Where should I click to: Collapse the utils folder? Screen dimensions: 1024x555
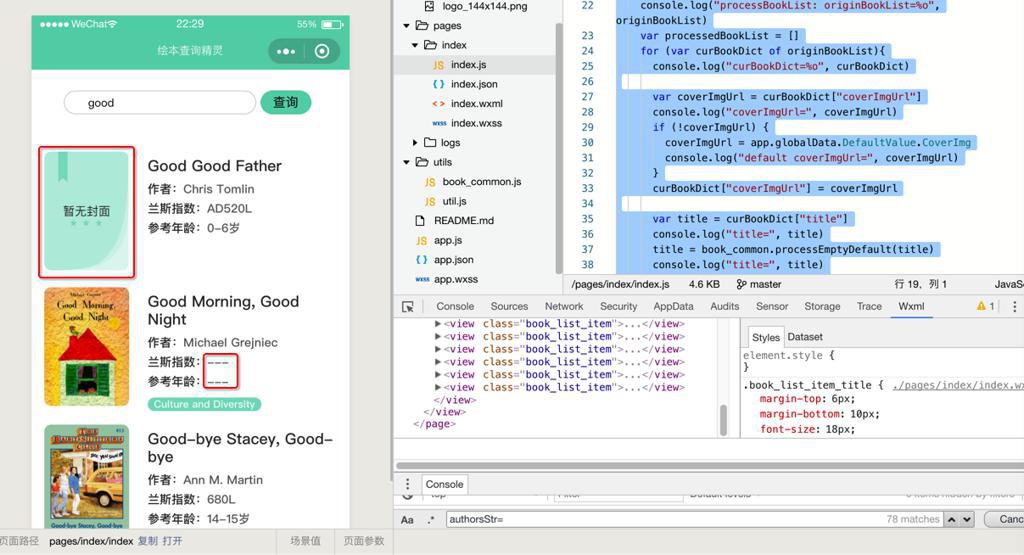point(407,162)
